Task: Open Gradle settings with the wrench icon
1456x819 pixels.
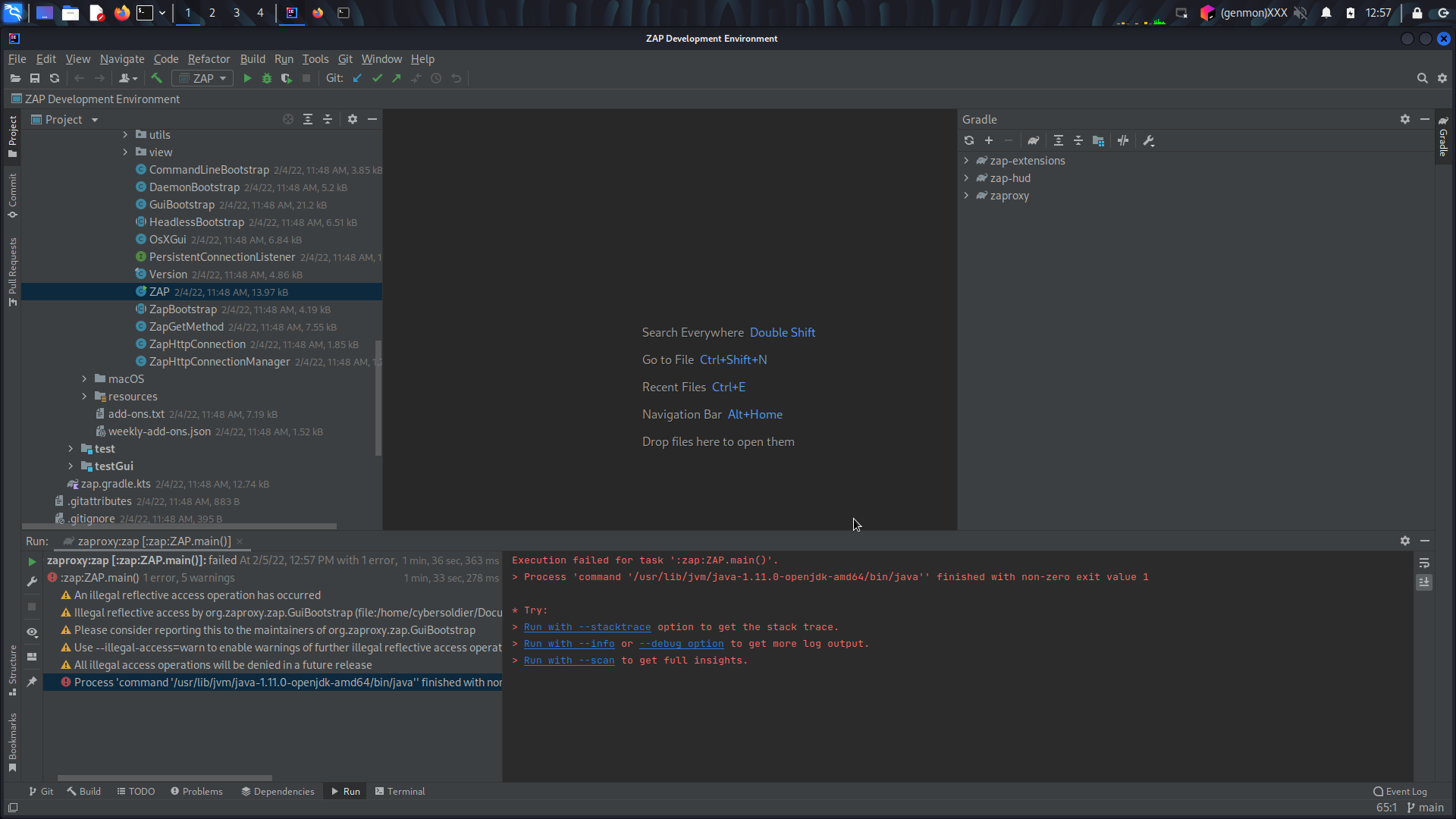Action: click(1150, 140)
